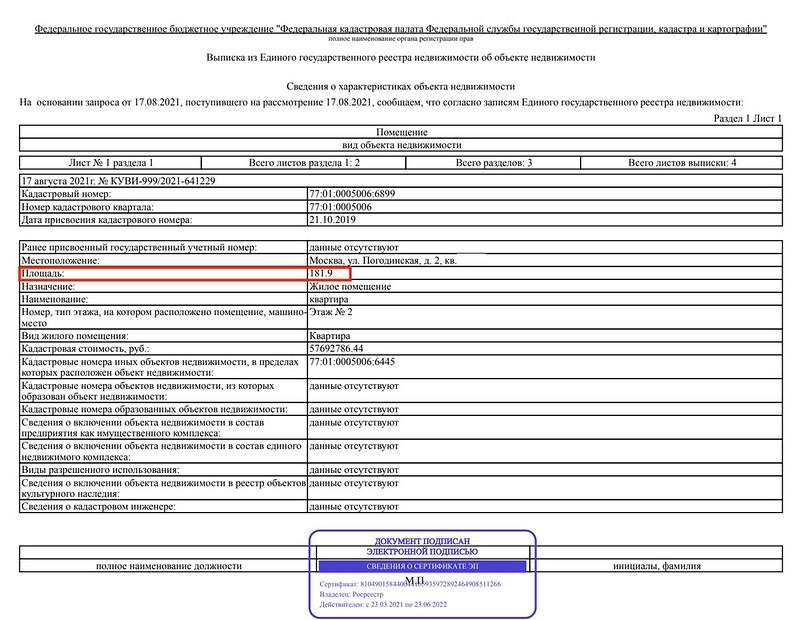The image size is (800, 620).
Task: Click the heading 'Сведения о характеристиках объекта недвижимости'
Action: pos(401,86)
